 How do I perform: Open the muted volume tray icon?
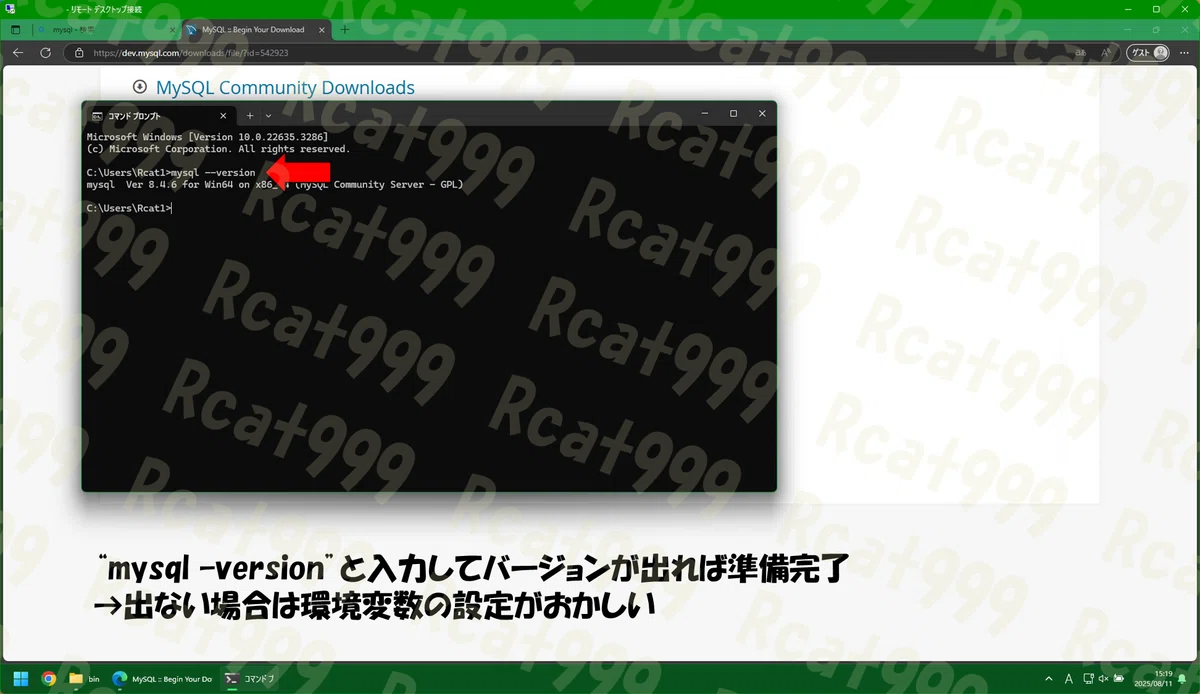(x=1105, y=678)
